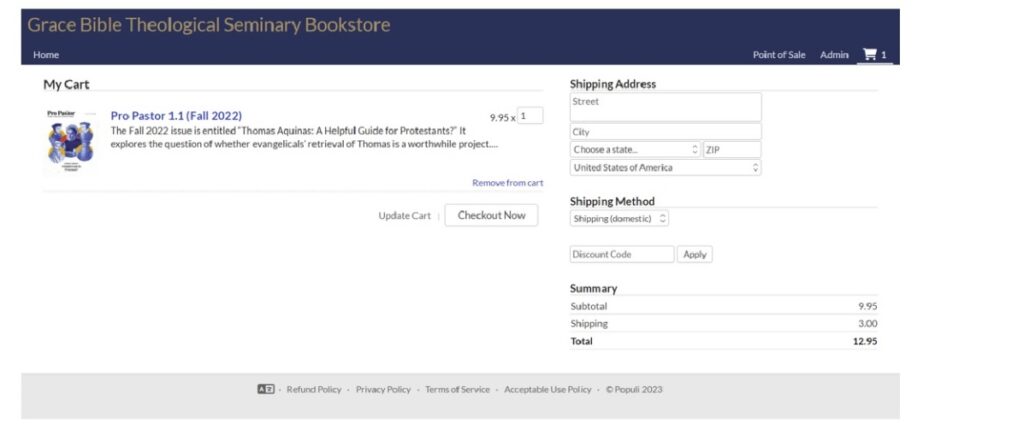
Task: Click the Summary heading
Action: [593, 288]
